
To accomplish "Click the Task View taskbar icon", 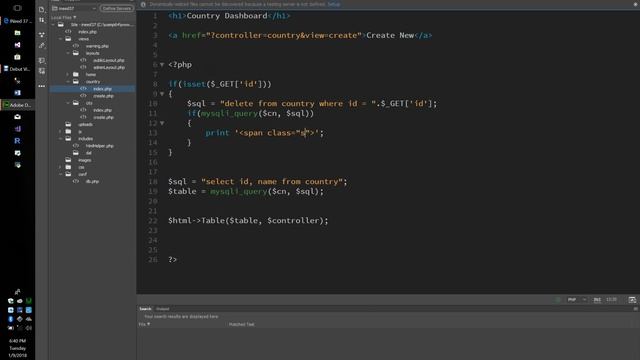I will click(17, 8).
